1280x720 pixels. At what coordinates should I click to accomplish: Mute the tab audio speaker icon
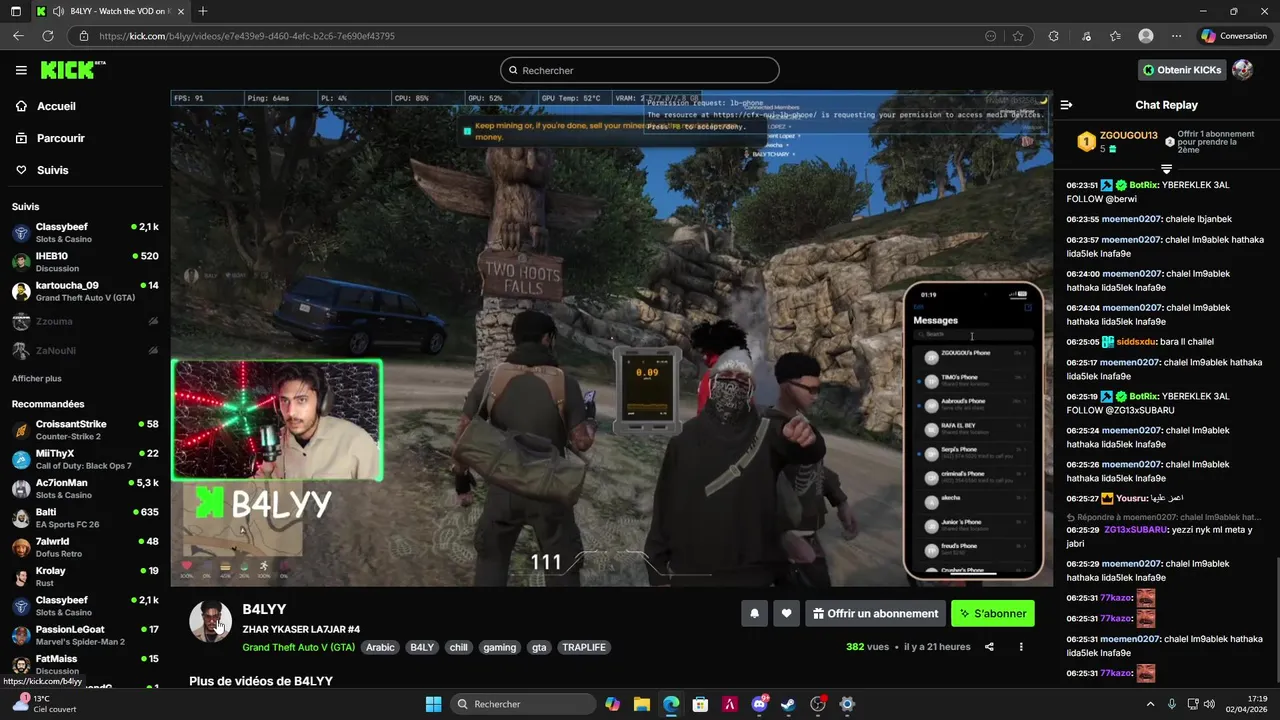[58, 11]
